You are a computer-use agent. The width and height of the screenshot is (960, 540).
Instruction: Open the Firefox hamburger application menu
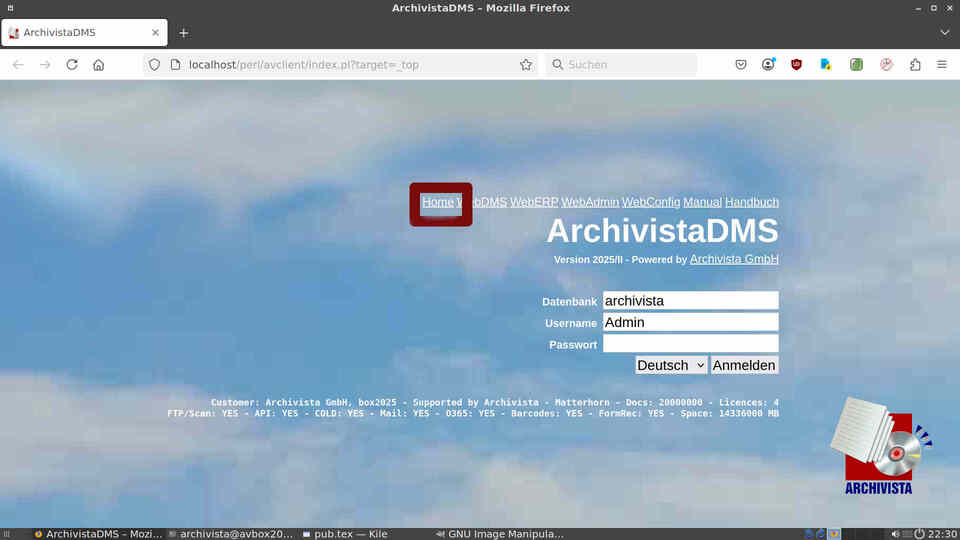(942, 64)
